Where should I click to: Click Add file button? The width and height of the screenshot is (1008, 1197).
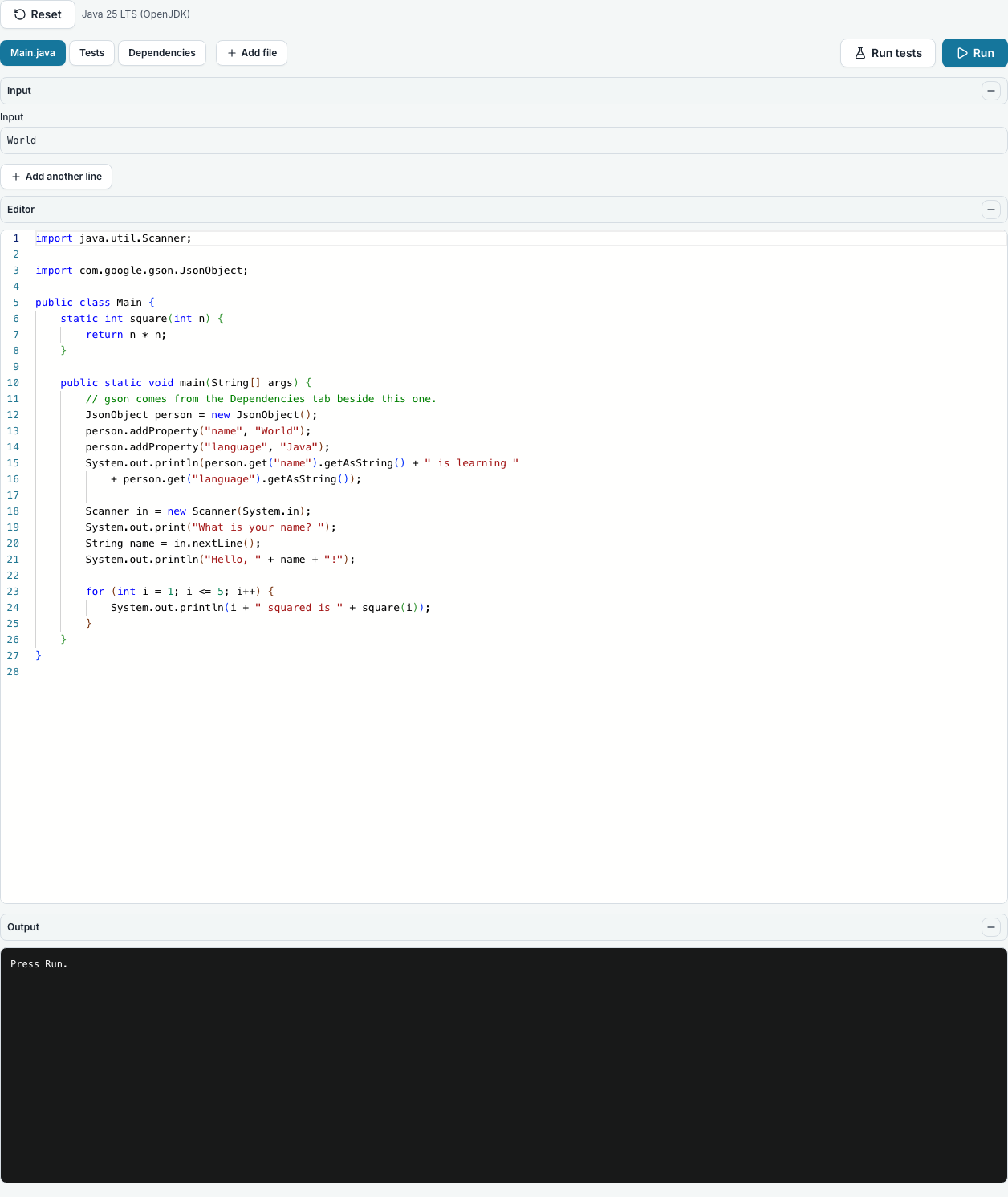[252, 53]
